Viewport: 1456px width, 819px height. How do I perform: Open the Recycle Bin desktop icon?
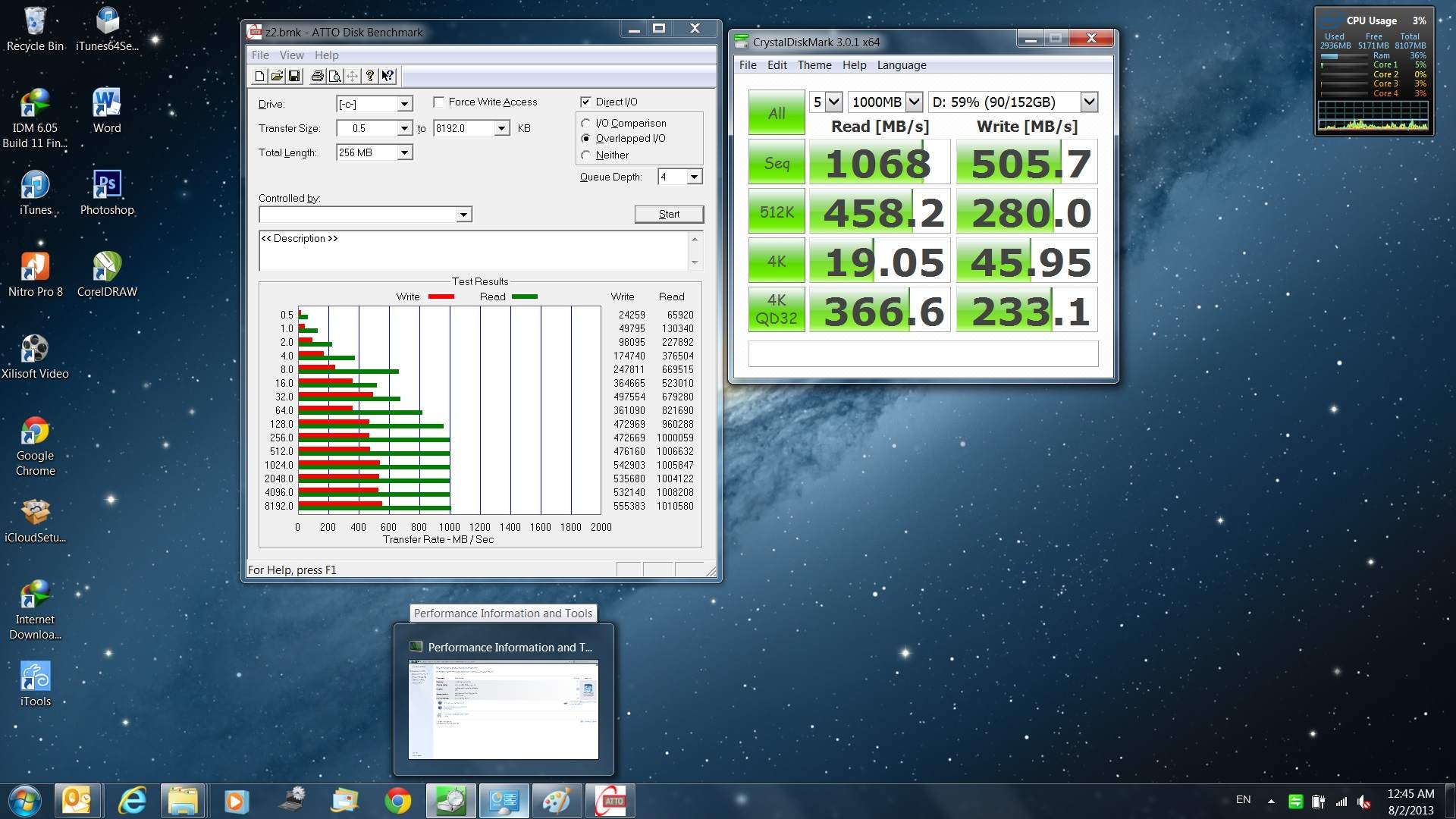click(x=35, y=29)
